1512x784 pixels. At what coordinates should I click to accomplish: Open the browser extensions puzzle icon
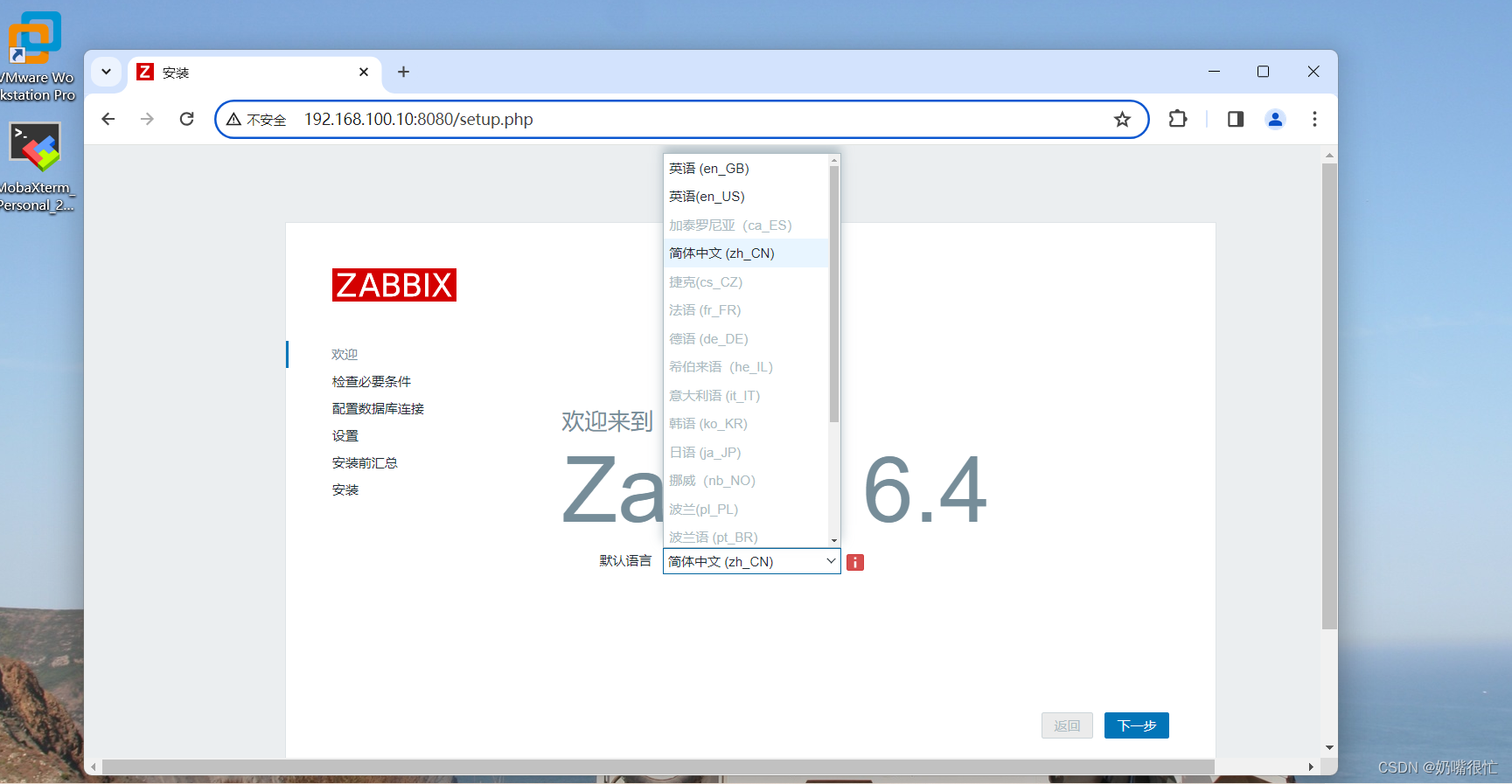coord(1178,119)
